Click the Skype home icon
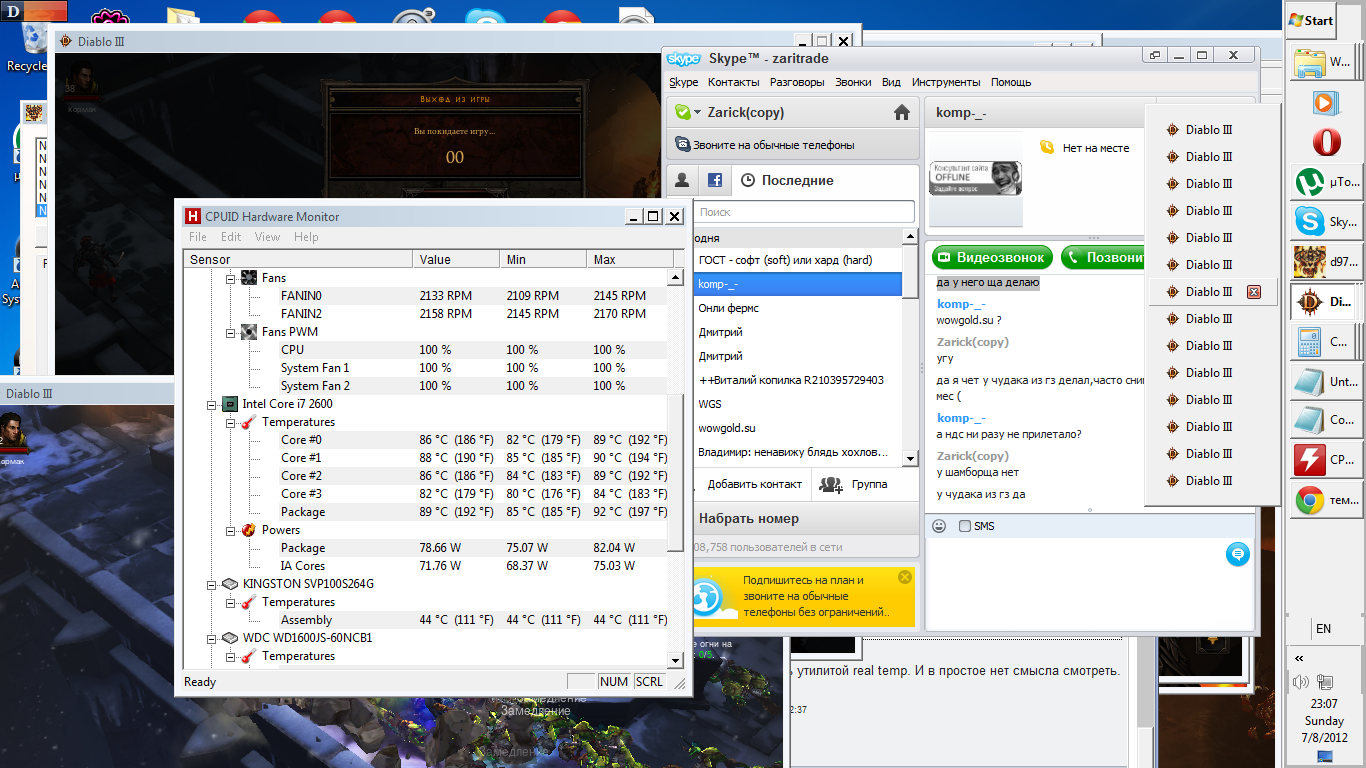The width and height of the screenshot is (1366, 768). [901, 113]
